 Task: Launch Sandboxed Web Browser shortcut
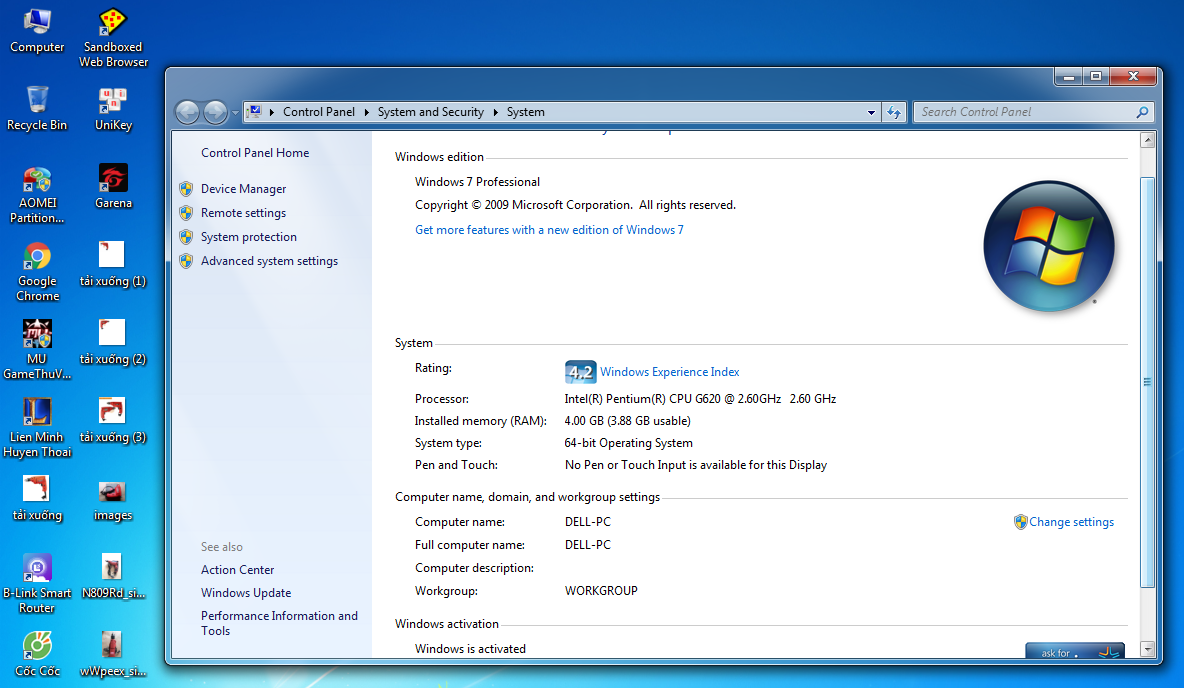[113, 38]
